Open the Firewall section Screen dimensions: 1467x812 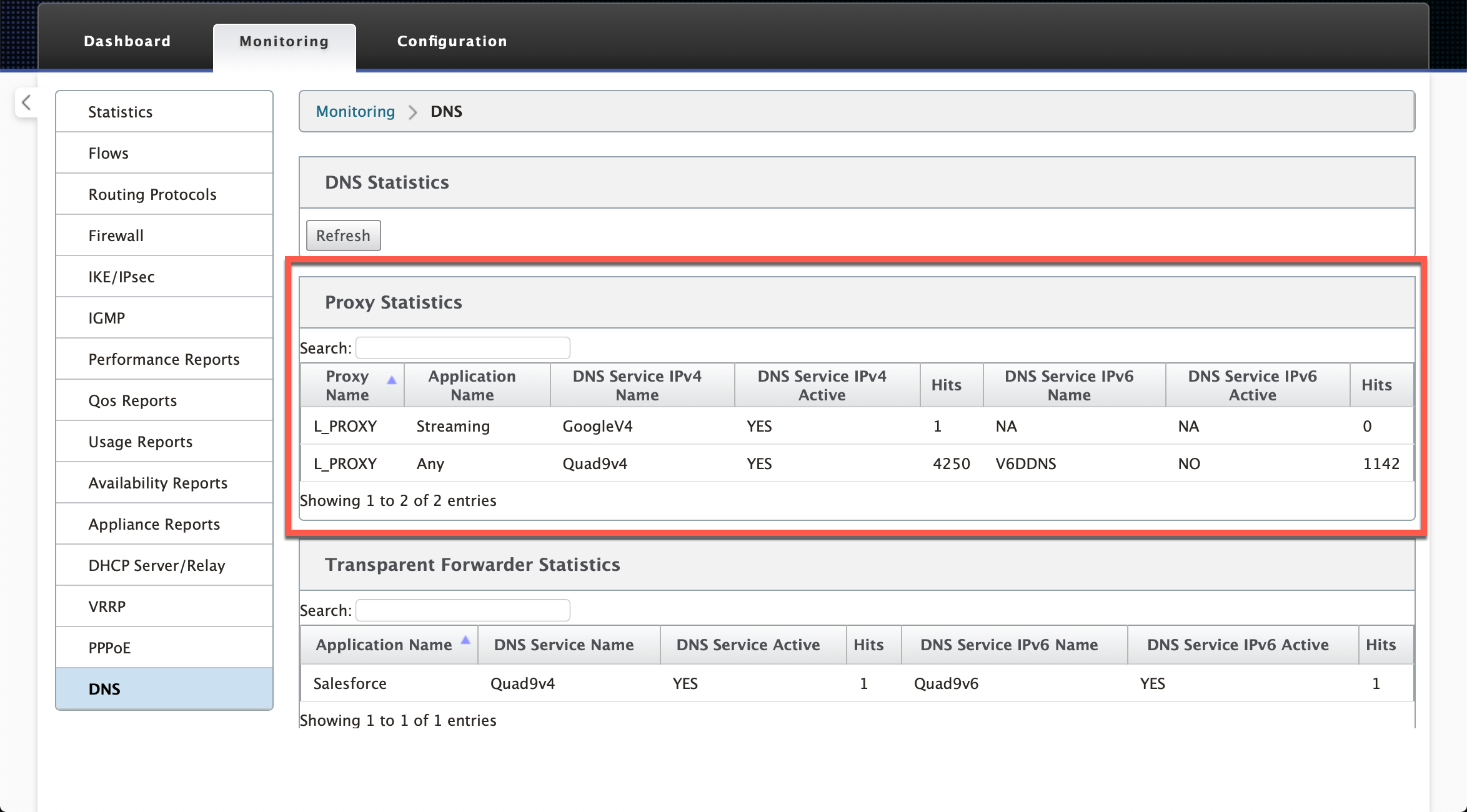coord(164,235)
